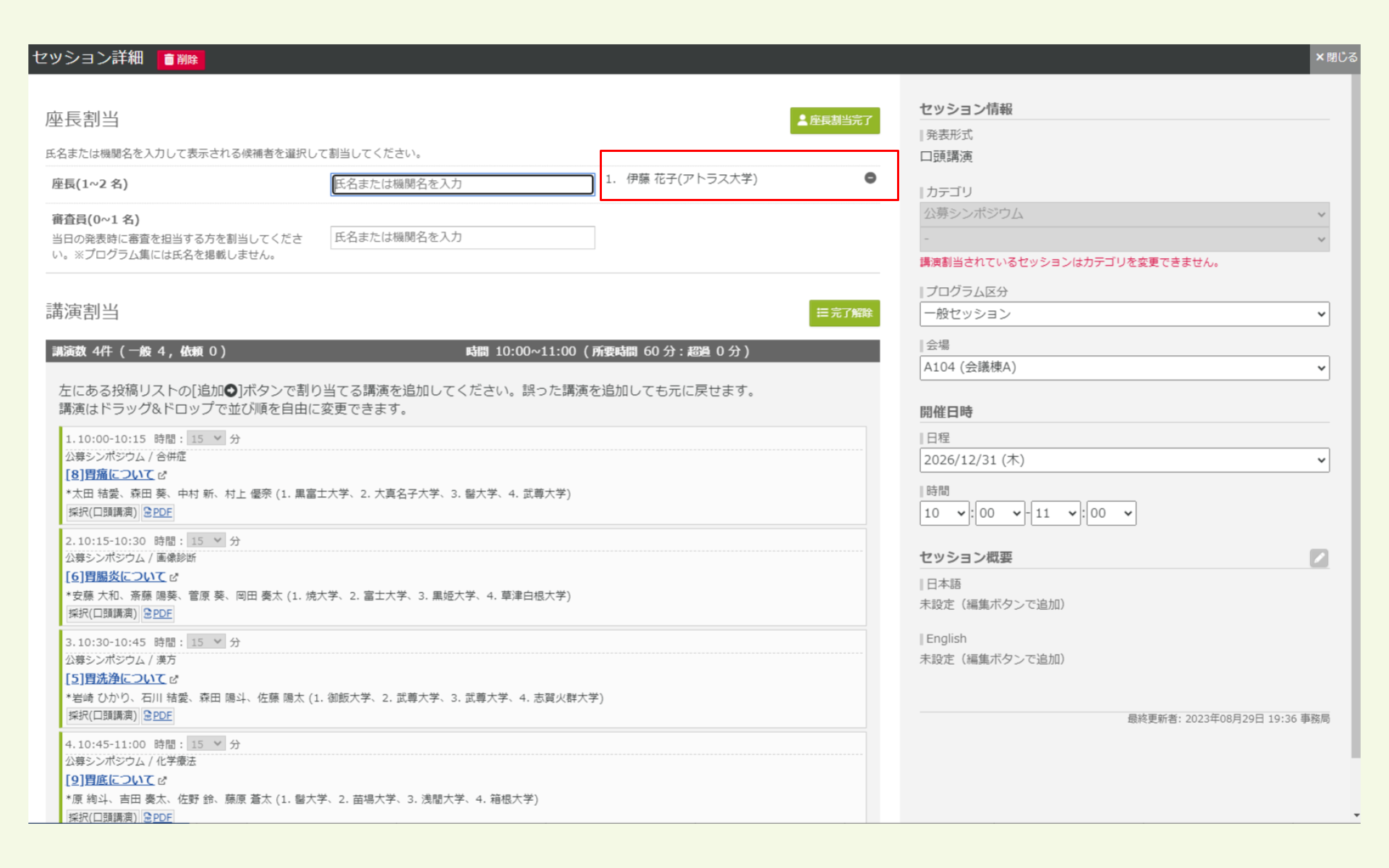Click the pencil icon to edit セッション概要
1389x868 pixels.
point(1320,558)
